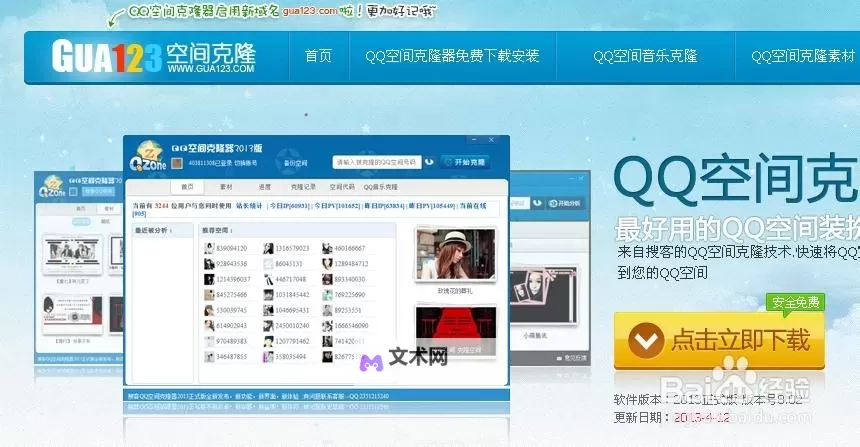Switch to the QQ音乐克隆 tab
860x447 pixels.
click(381, 187)
